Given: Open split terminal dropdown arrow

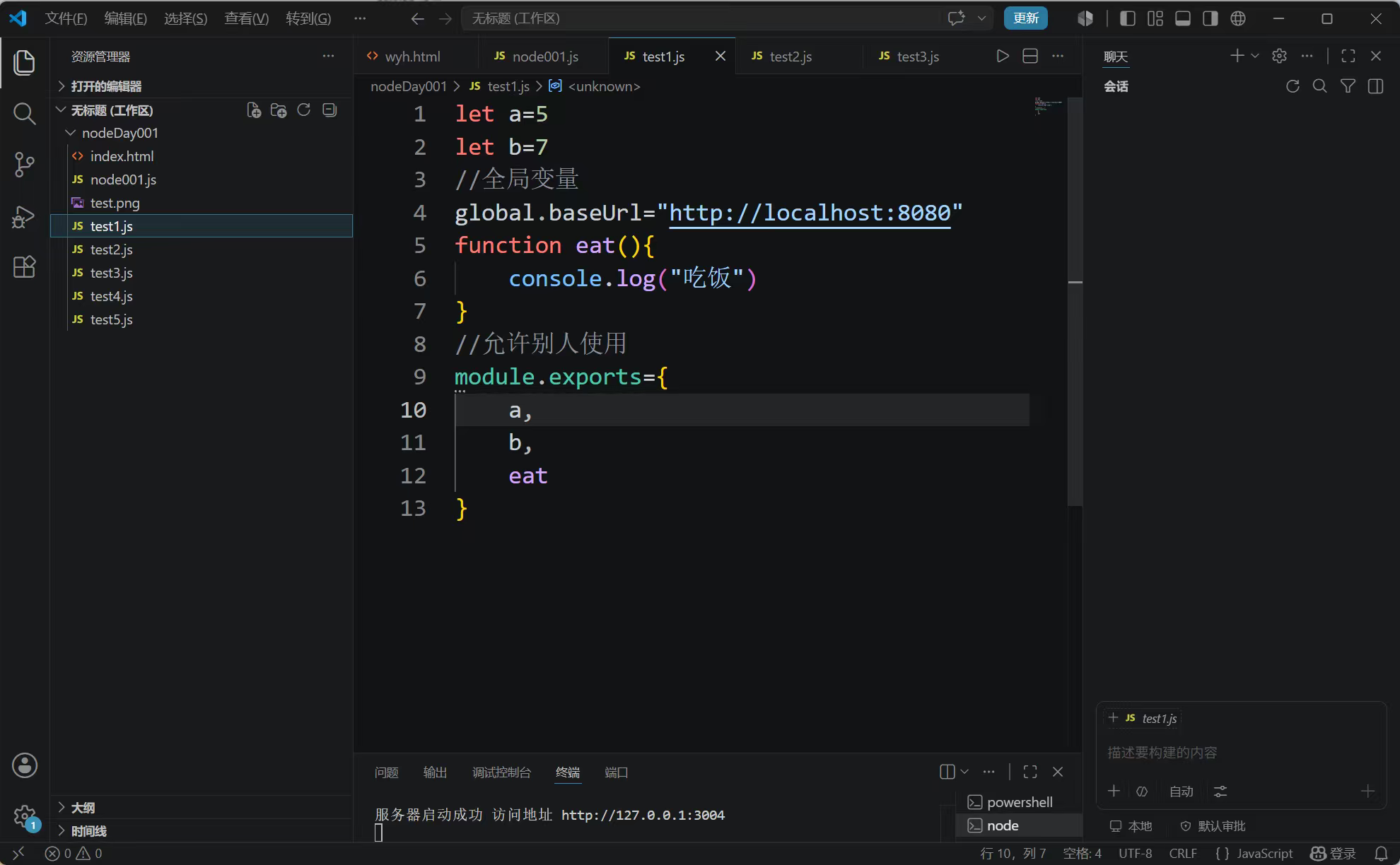Looking at the screenshot, I should (x=964, y=772).
